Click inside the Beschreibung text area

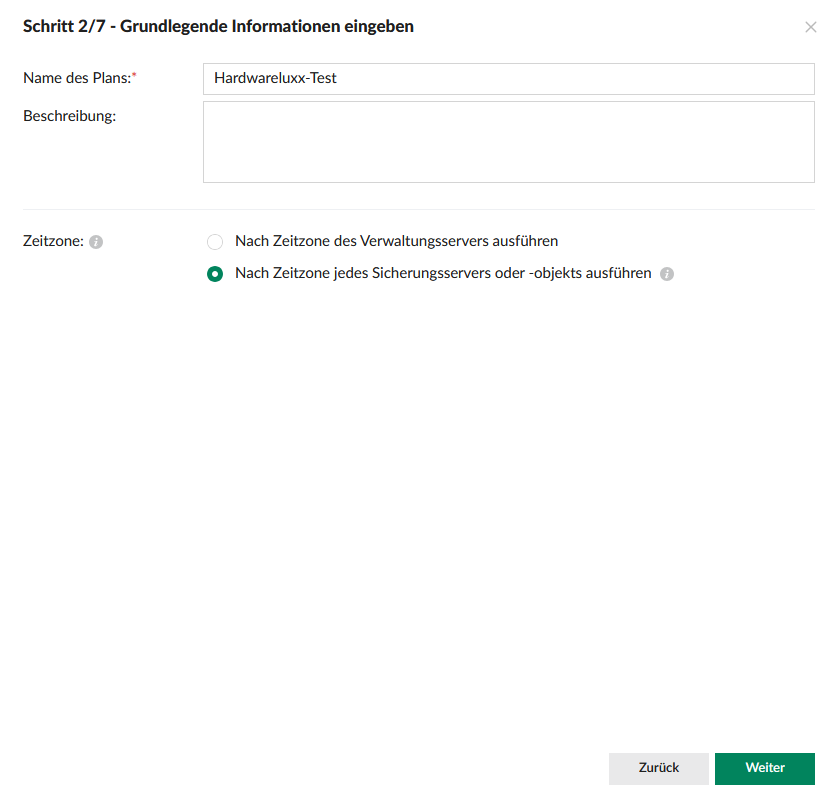(x=508, y=141)
